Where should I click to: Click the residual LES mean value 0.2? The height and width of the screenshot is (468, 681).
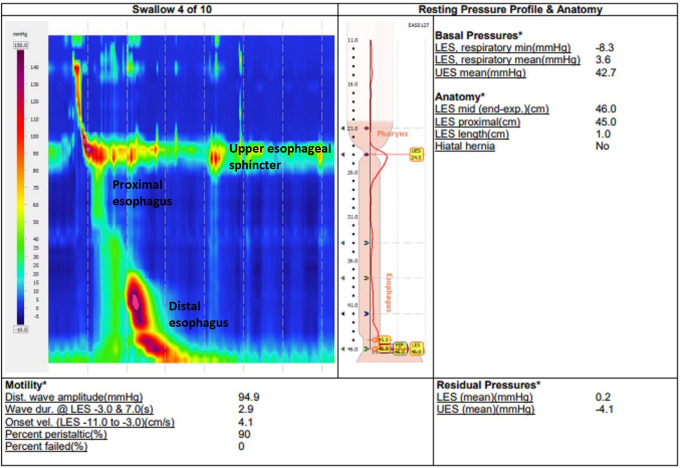[603, 397]
